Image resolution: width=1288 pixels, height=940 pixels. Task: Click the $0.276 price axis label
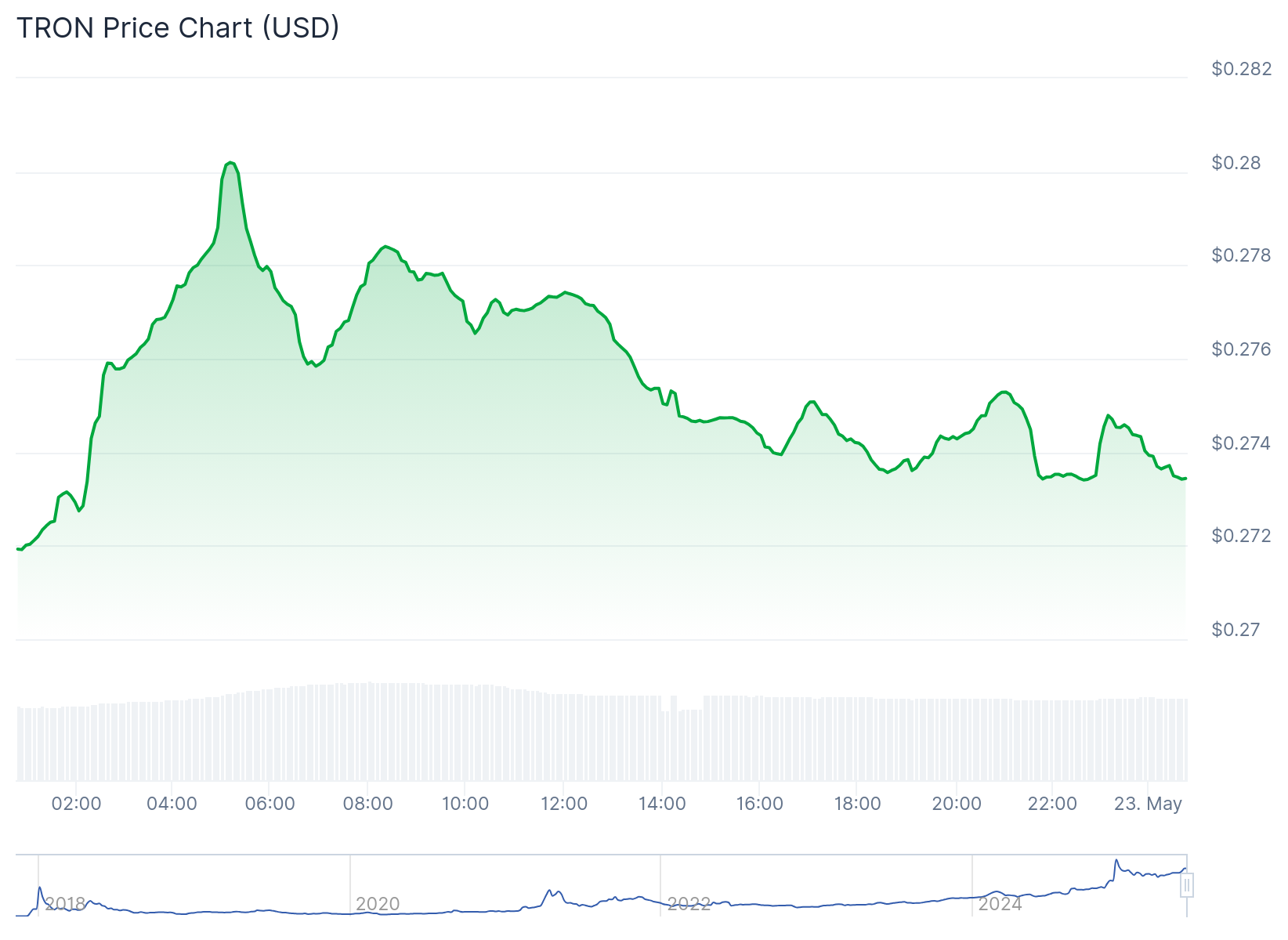pyautogui.click(x=1242, y=349)
